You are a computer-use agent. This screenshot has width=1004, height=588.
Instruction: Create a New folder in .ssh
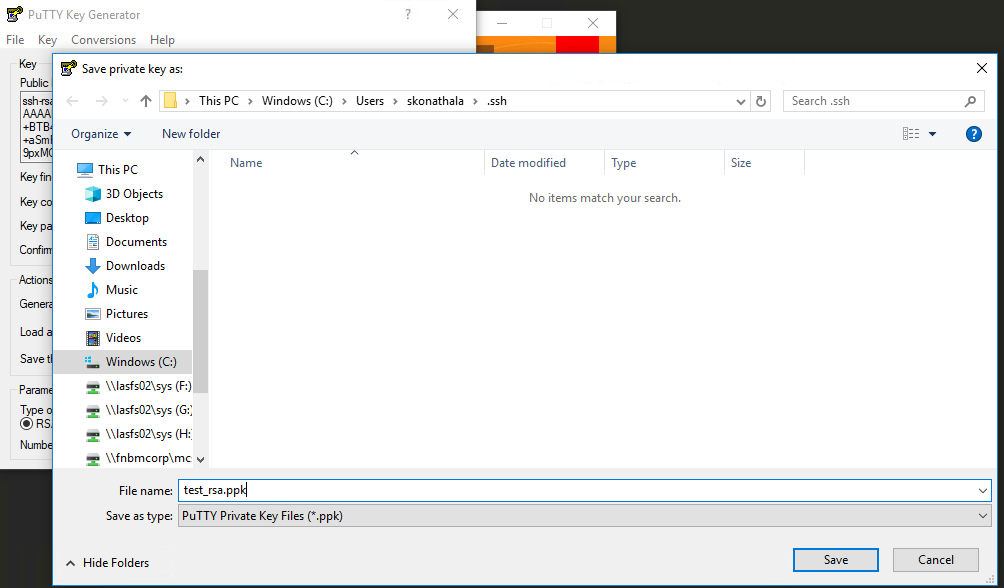190,133
